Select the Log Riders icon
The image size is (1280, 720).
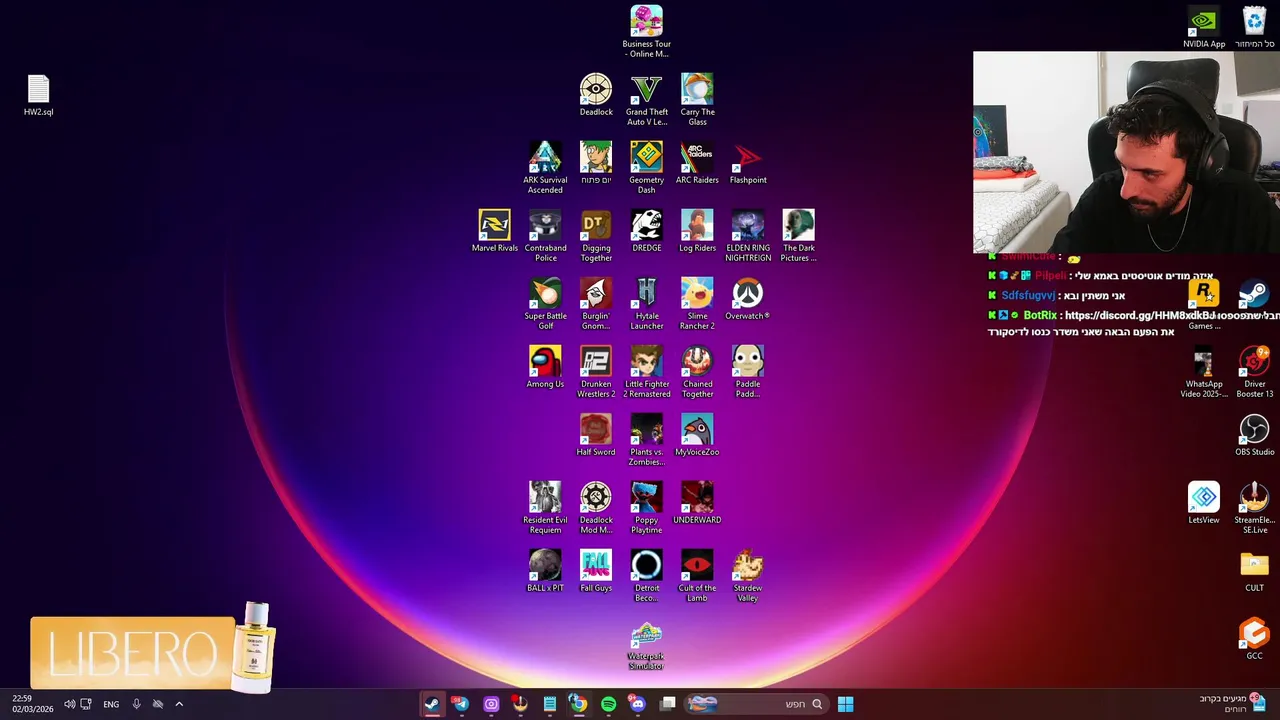[x=697, y=231]
